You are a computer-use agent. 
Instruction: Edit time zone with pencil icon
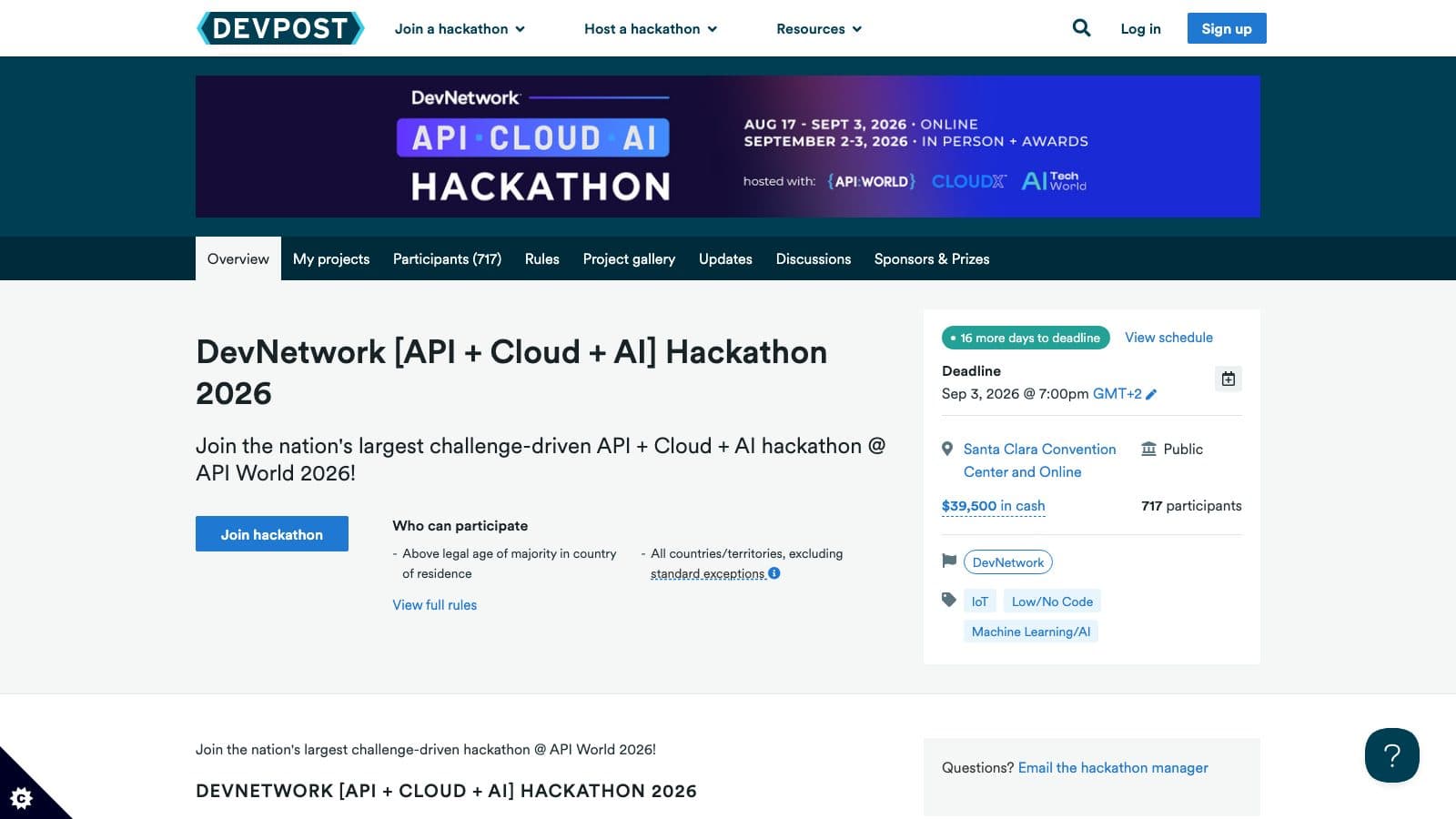pyautogui.click(x=1151, y=394)
